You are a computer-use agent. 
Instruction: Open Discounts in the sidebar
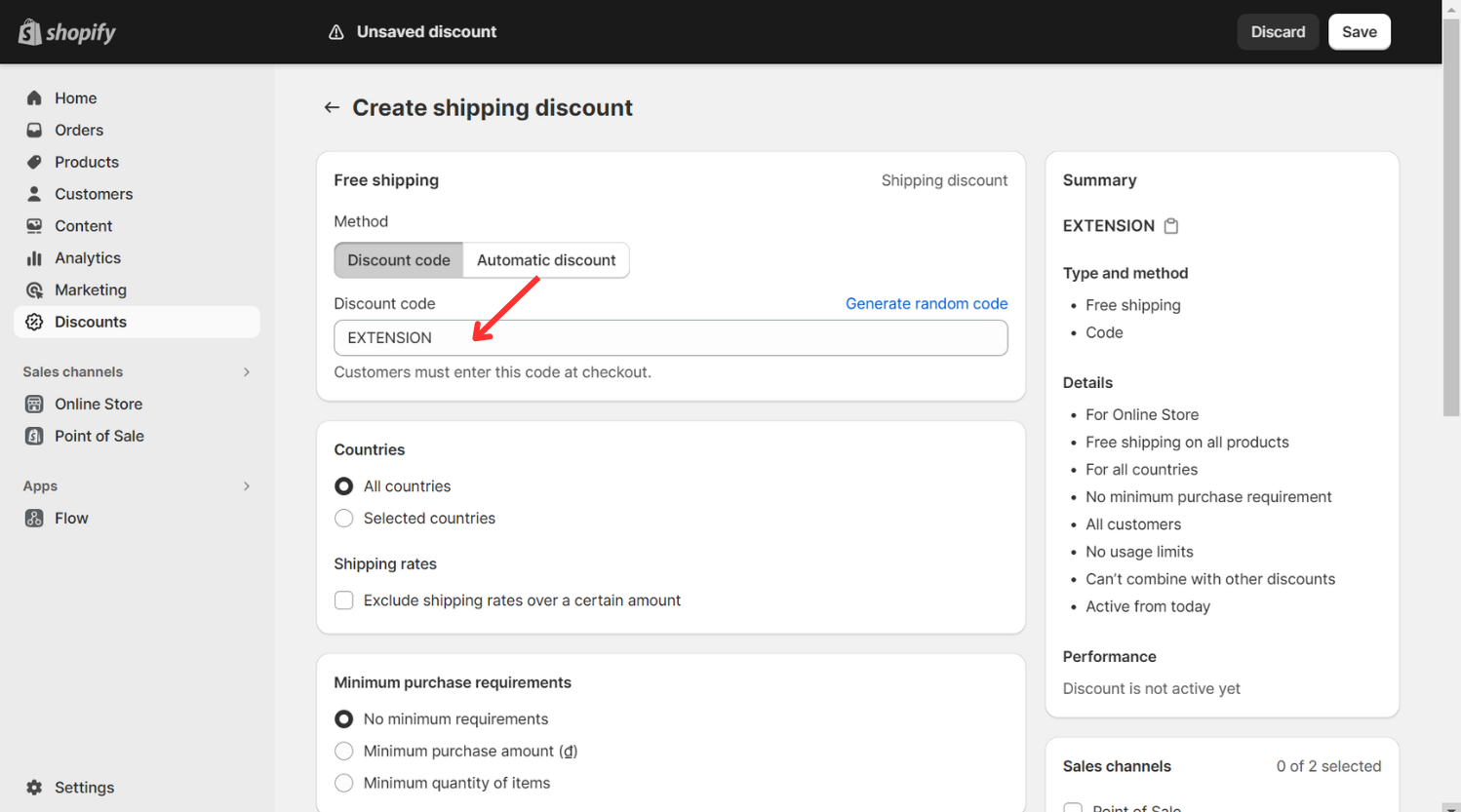[x=137, y=322]
